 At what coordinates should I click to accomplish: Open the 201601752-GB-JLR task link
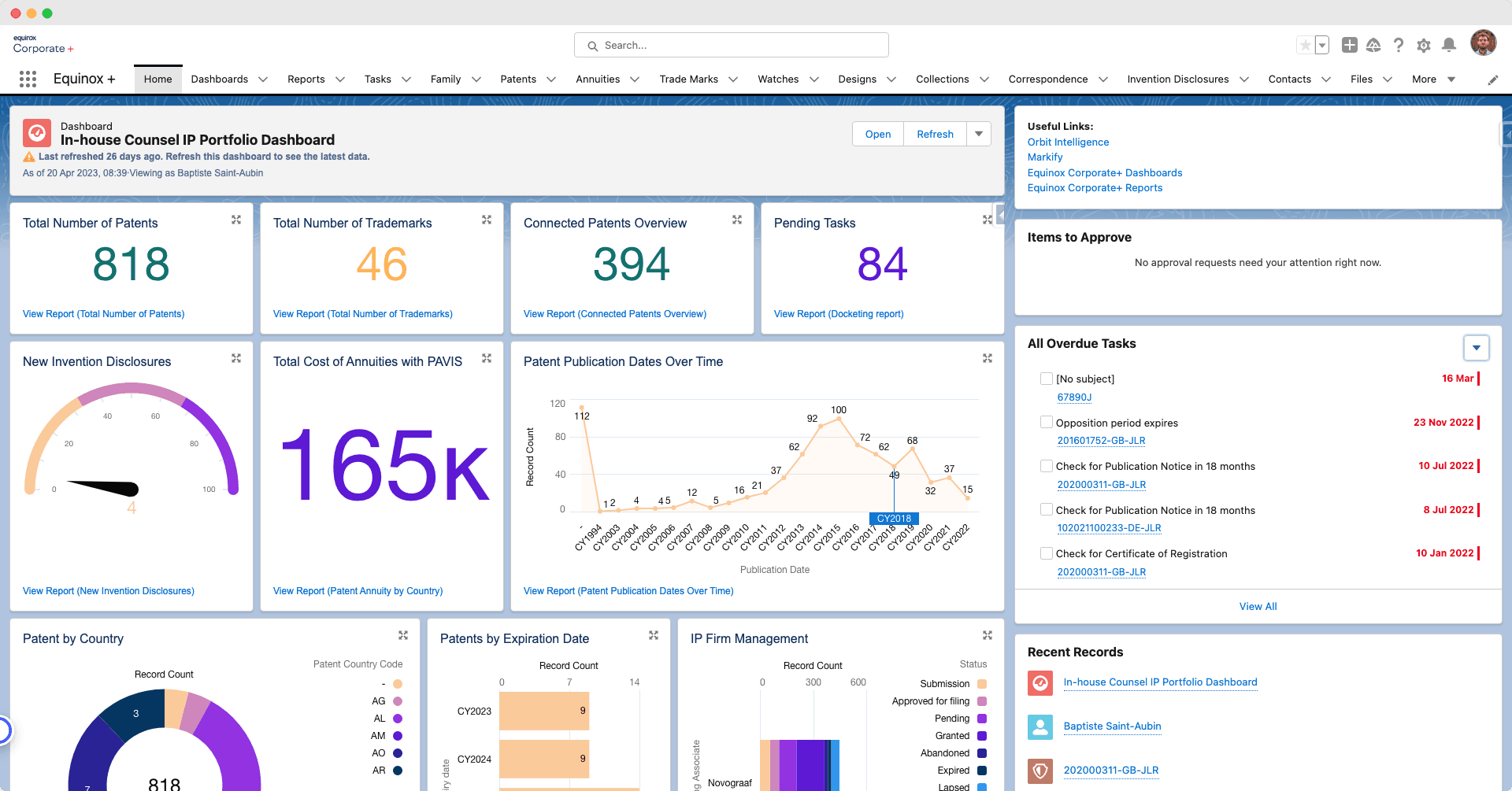pyautogui.click(x=1101, y=441)
